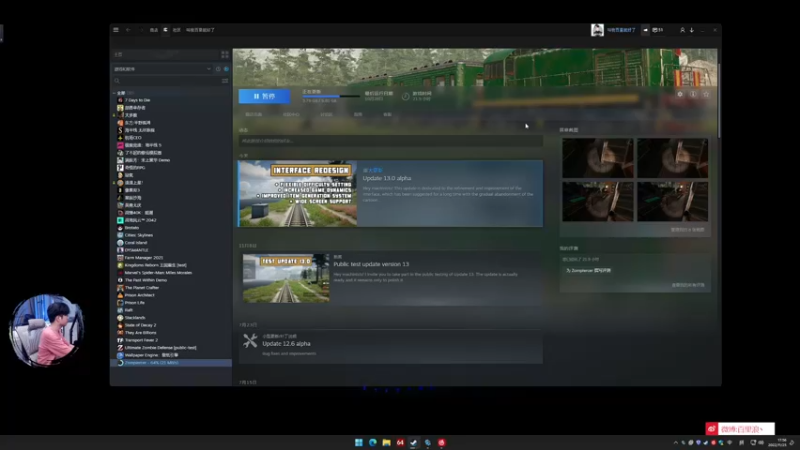The height and width of the screenshot is (450, 800).
Task: Open the bottom-right screenshot thumbnail
Action: (x=672, y=202)
